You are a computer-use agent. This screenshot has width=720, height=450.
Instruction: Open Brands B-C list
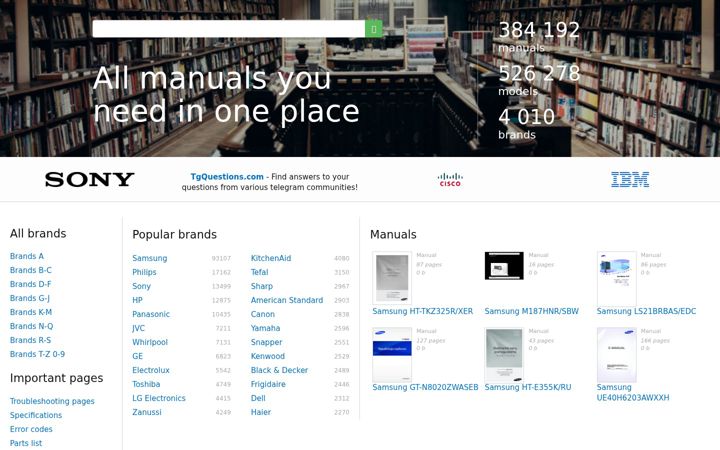pos(31,270)
